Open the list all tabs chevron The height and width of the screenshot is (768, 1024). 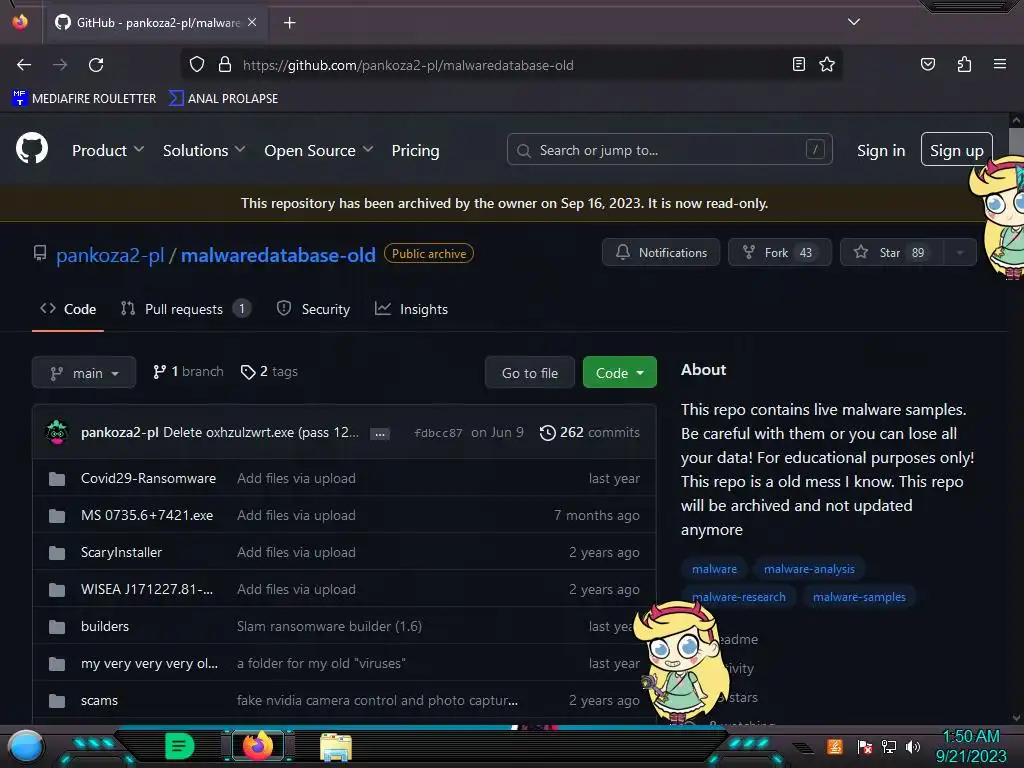tap(854, 22)
